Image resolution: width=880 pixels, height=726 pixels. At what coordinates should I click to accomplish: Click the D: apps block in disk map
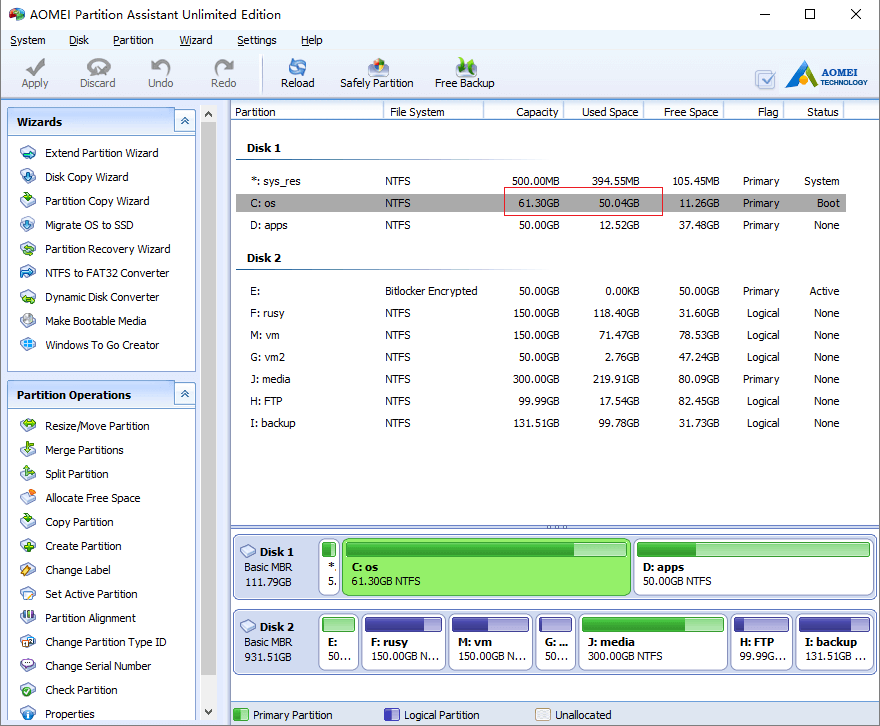click(753, 567)
